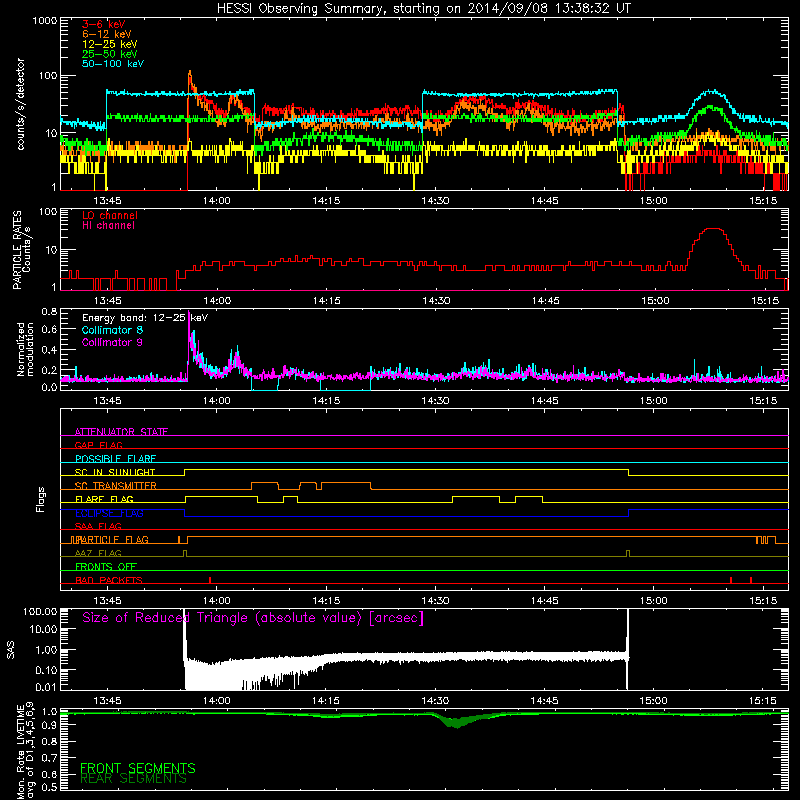Click the SC IN SUNLIGHT flag label
Screen dimensions: 800x800
tap(115, 472)
